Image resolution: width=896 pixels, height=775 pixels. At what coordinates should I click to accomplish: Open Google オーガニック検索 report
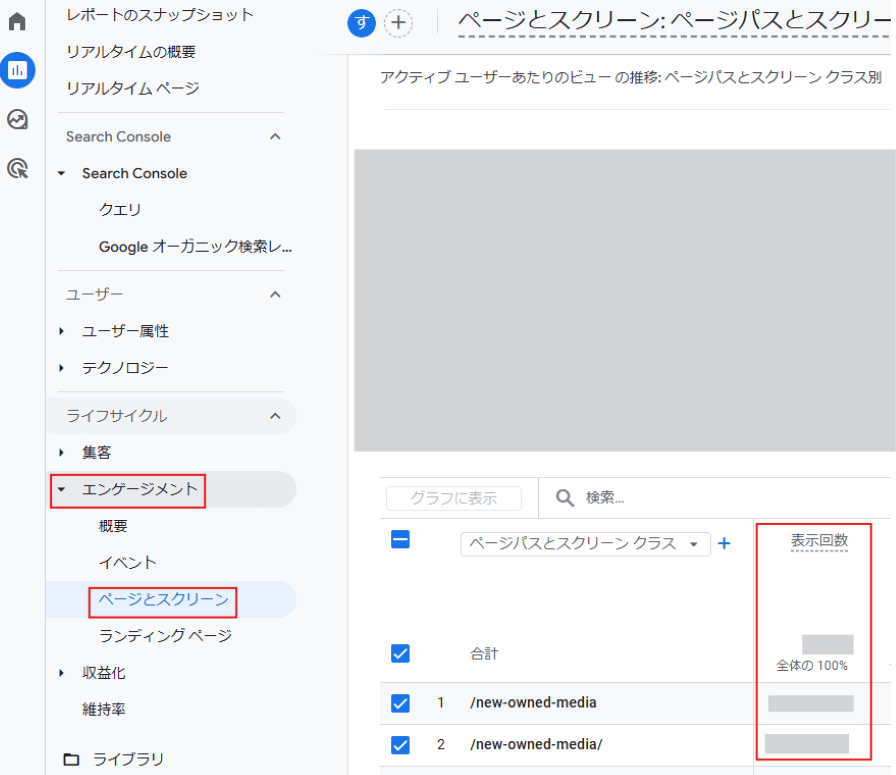point(195,246)
